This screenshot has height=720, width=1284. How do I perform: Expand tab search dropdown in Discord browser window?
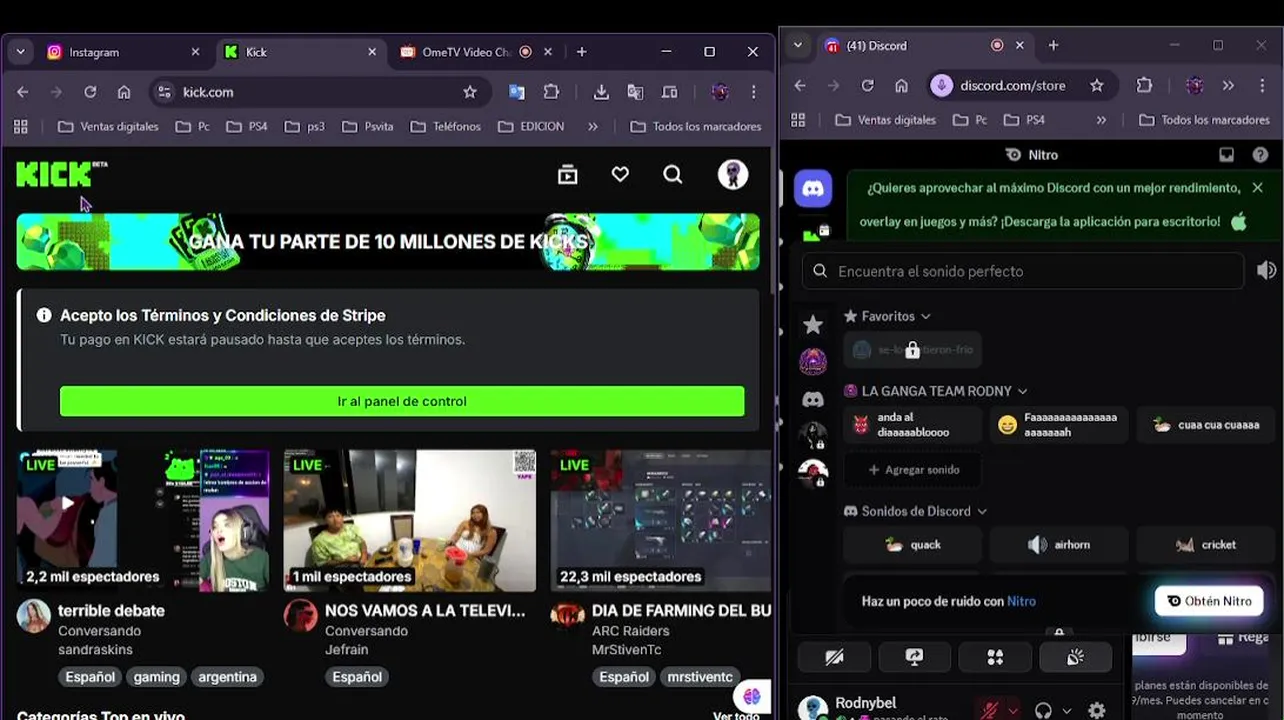(x=797, y=45)
